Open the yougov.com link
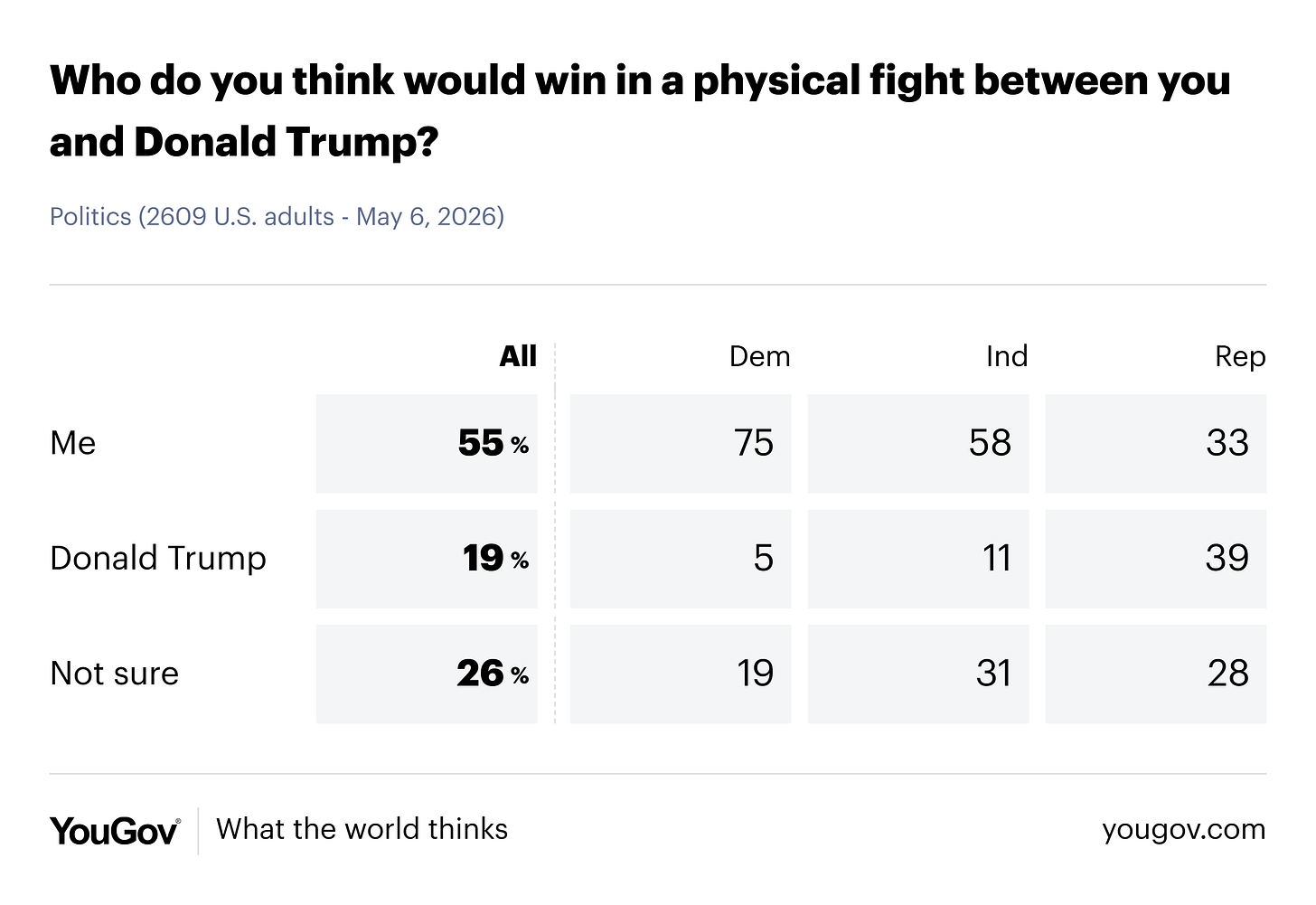Viewport: 1316px width, 905px height. click(1184, 829)
